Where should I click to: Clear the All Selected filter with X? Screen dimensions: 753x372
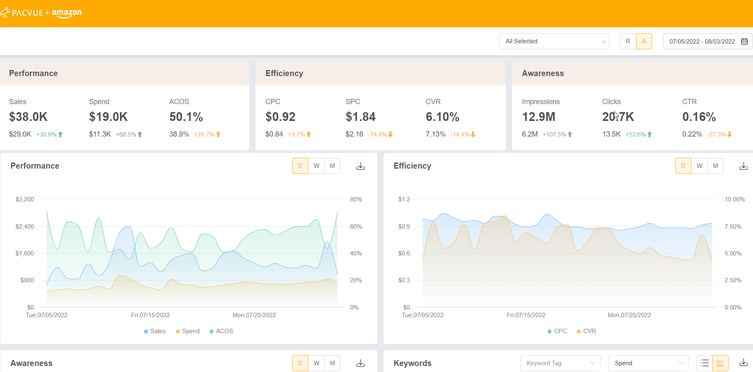604,42
